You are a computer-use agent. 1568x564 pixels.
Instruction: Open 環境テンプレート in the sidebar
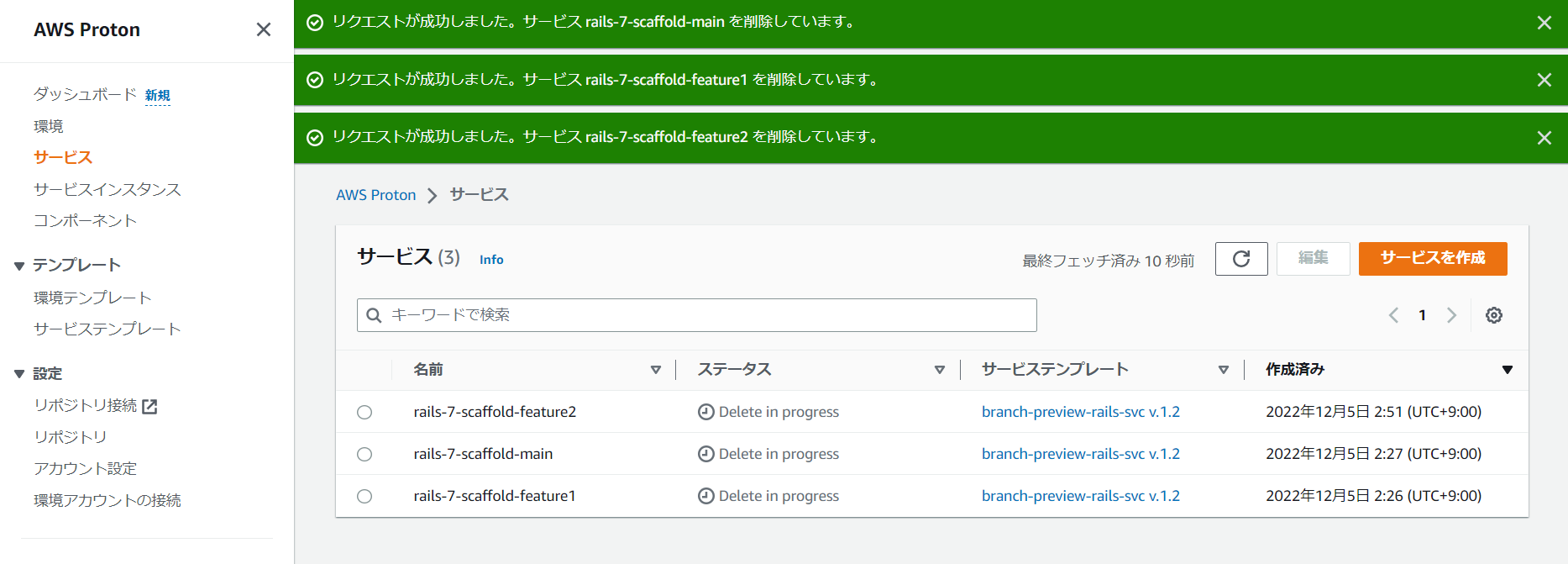click(x=92, y=298)
